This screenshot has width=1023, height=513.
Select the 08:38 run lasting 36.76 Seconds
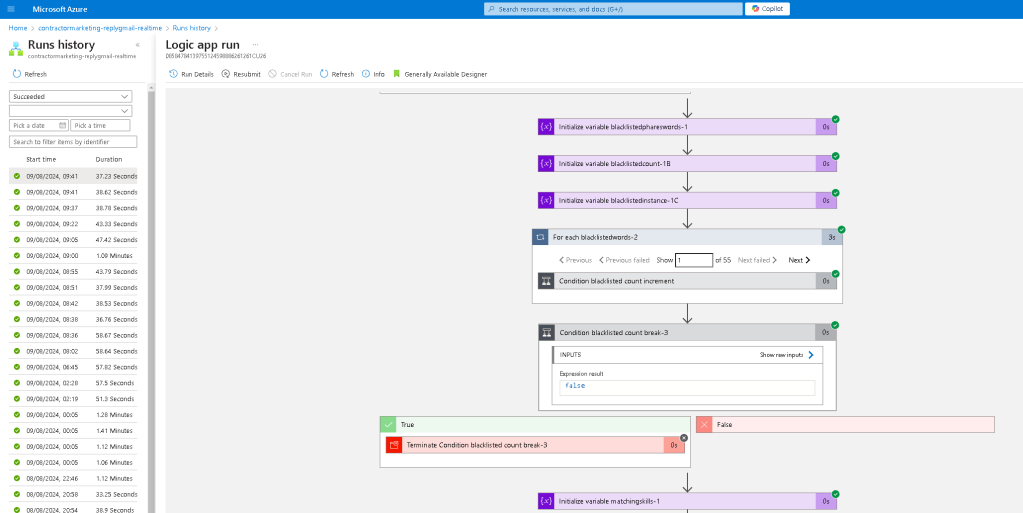(x=73, y=319)
